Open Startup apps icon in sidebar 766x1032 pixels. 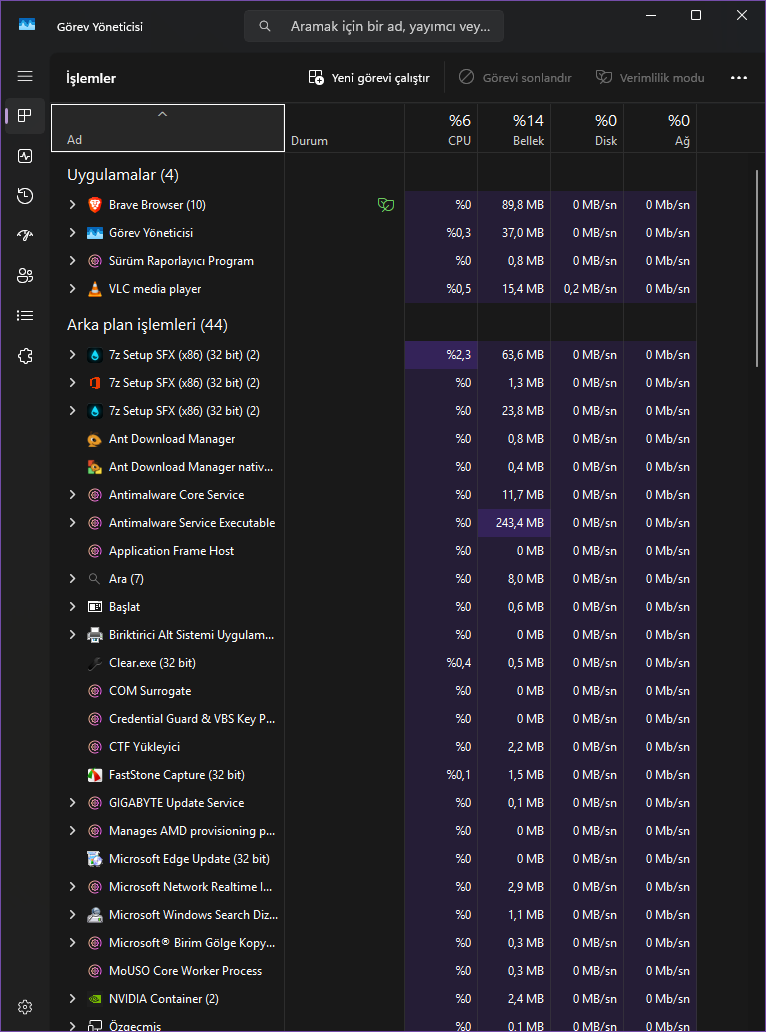click(25, 236)
